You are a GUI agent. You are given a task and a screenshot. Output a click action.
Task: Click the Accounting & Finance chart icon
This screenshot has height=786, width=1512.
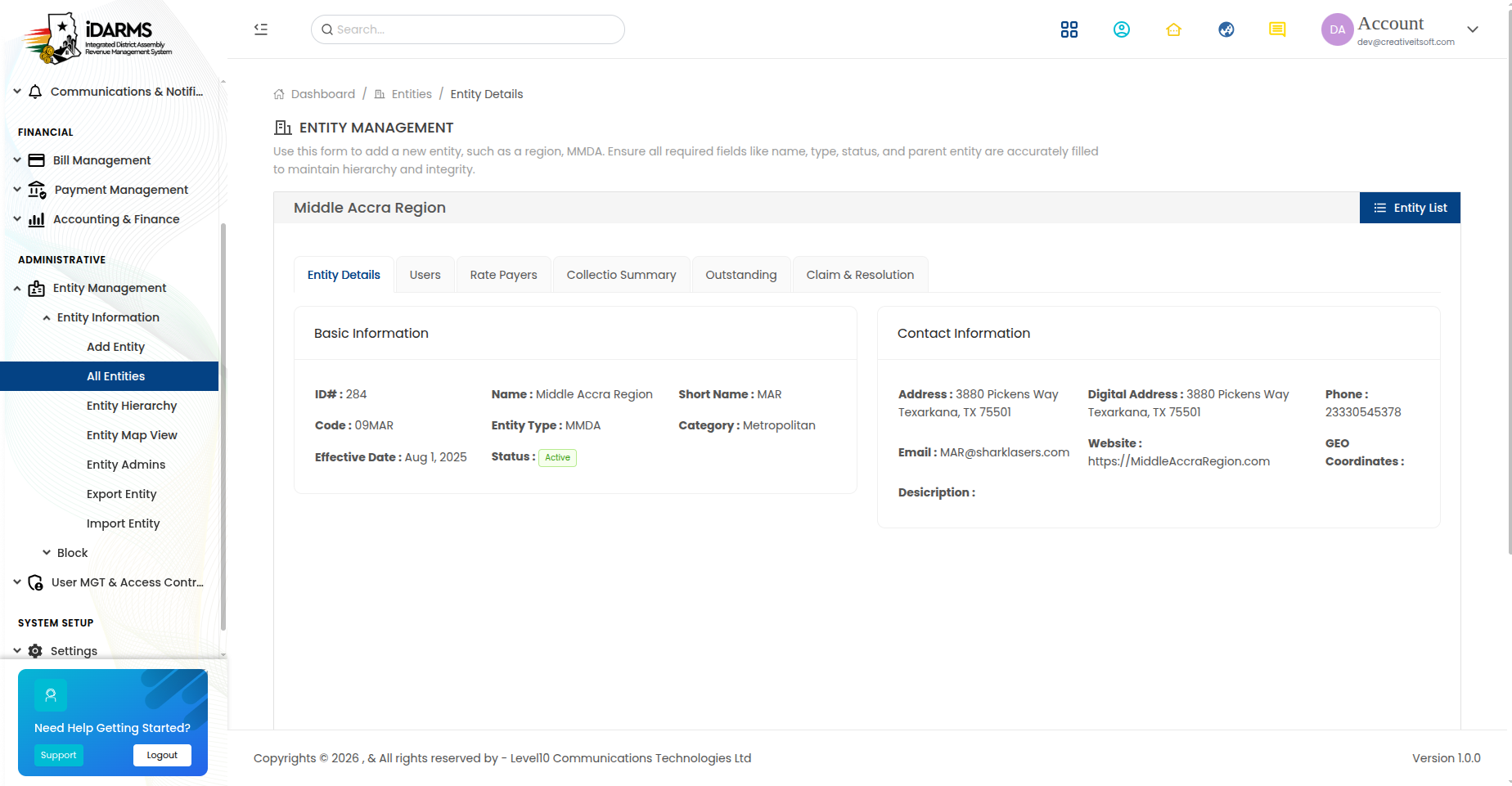37,219
